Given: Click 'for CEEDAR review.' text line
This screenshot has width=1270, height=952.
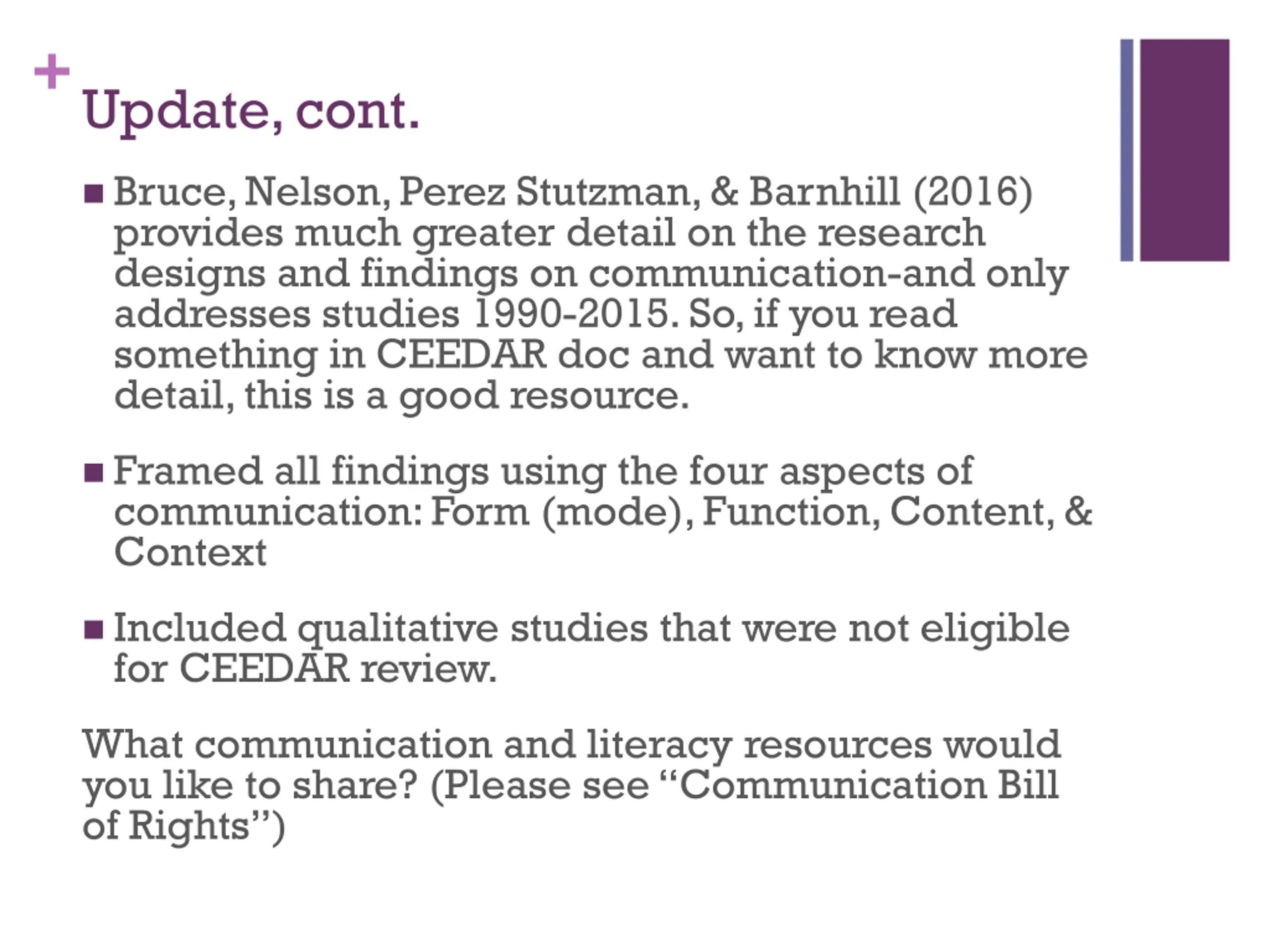Looking at the screenshot, I should 305,669.
